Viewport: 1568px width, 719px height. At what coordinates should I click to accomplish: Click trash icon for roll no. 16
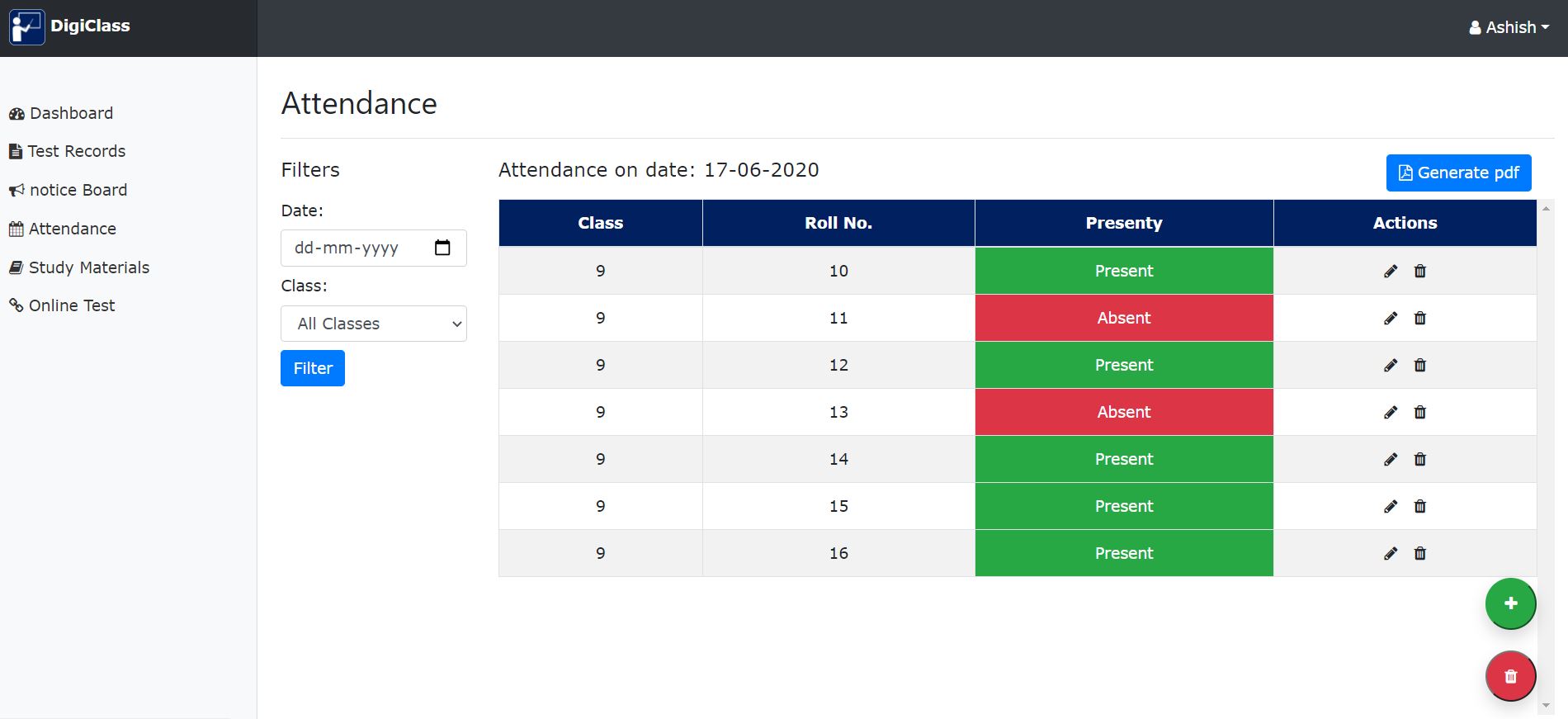coord(1420,554)
